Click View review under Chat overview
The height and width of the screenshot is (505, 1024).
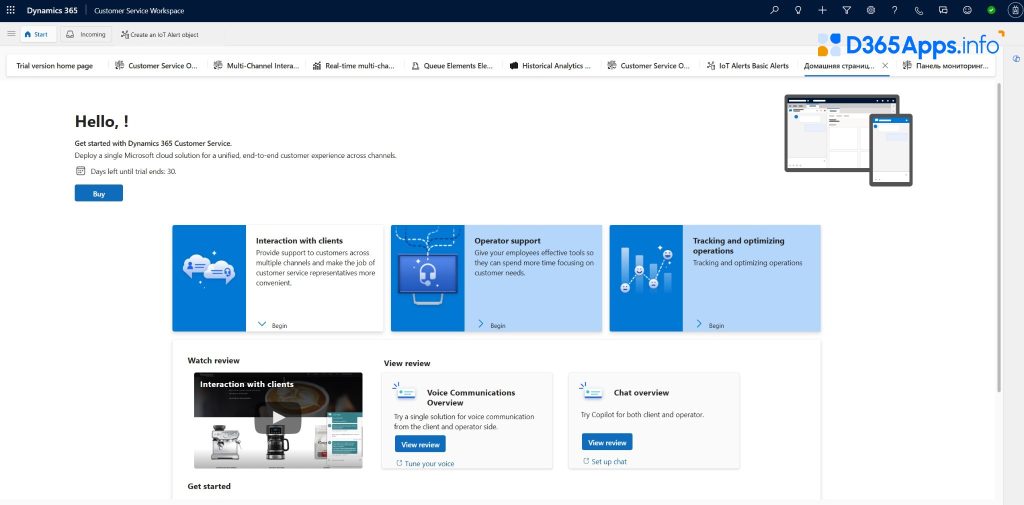pos(607,442)
